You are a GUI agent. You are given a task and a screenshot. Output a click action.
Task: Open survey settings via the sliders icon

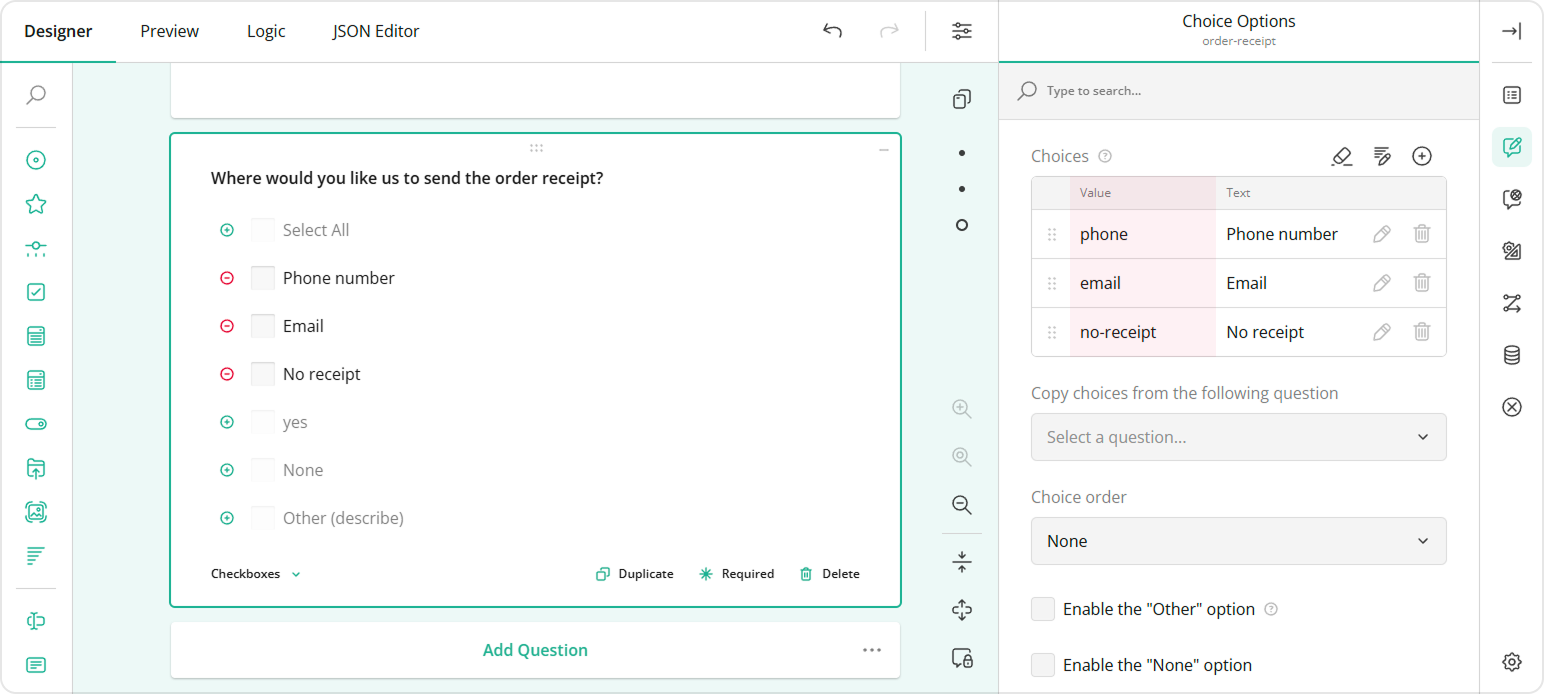click(x=962, y=31)
